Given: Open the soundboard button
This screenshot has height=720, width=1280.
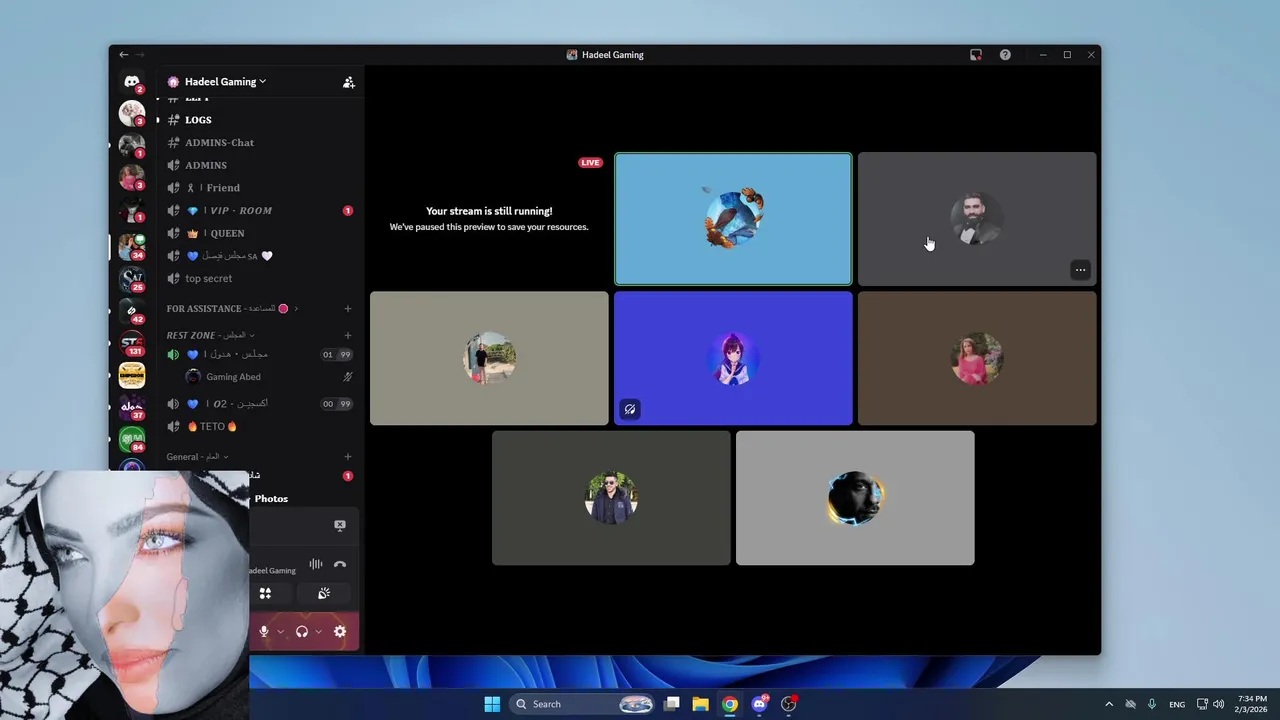Looking at the screenshot, I should 324,593.
